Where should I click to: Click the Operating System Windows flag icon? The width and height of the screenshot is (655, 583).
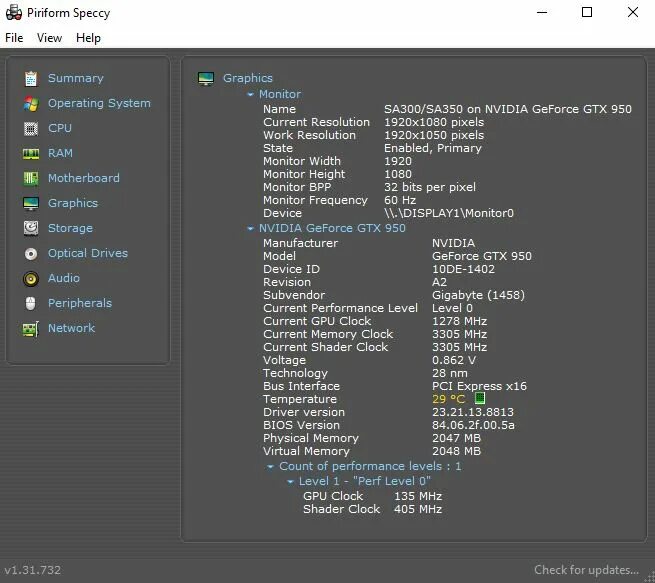[x=31, y=104]
